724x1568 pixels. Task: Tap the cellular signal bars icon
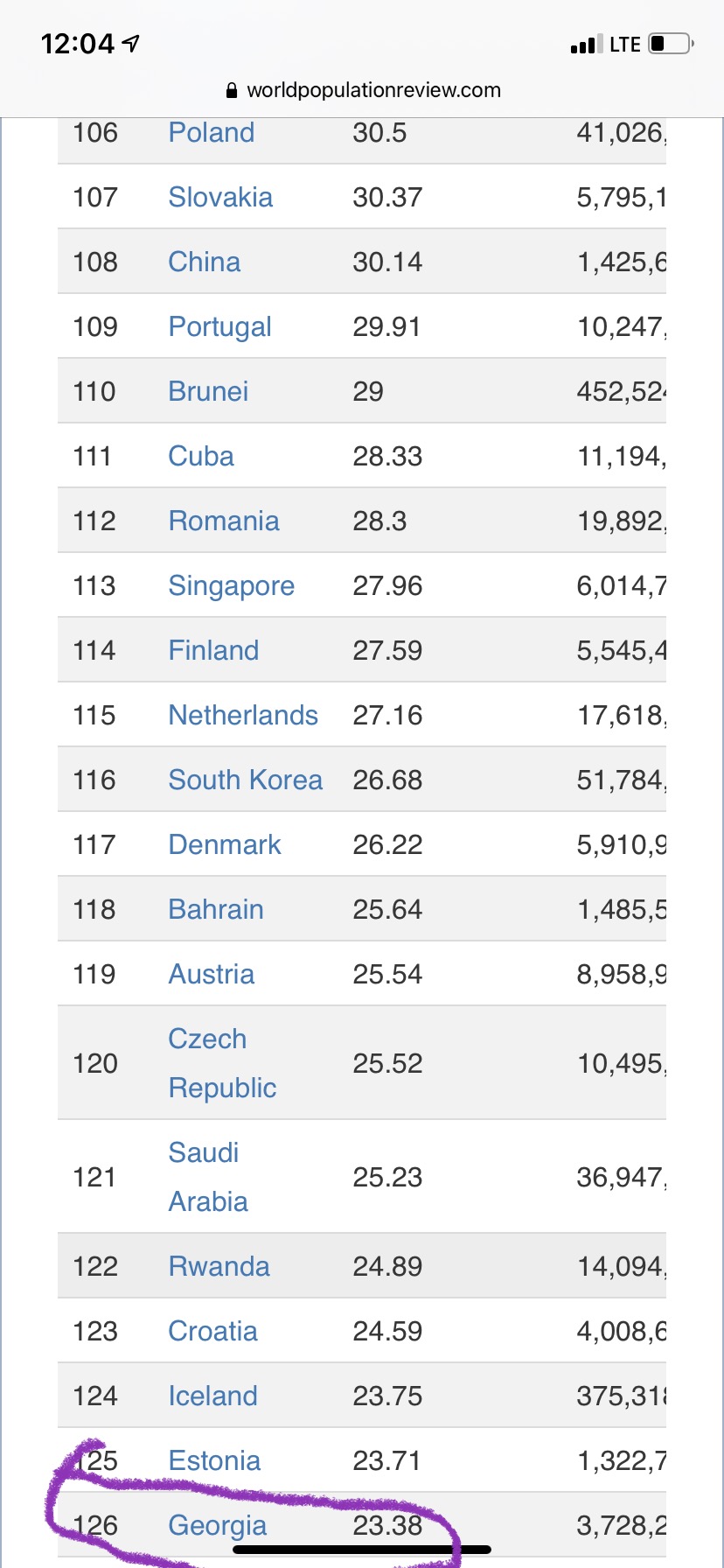pyautogui.click(x=585, y=45)
